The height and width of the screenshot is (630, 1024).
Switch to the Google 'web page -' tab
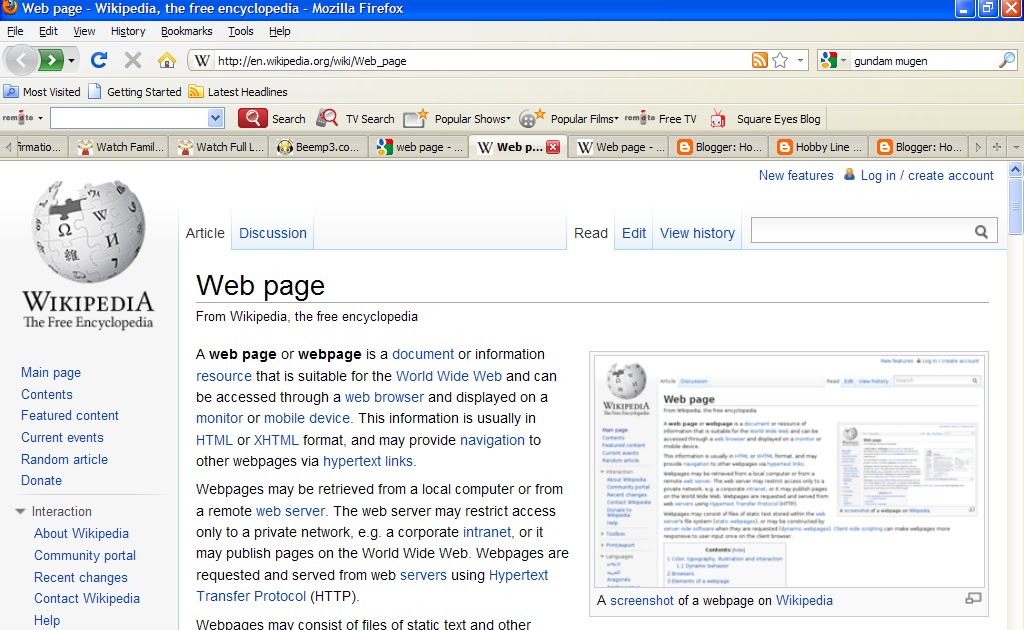(x=419, y=147)
